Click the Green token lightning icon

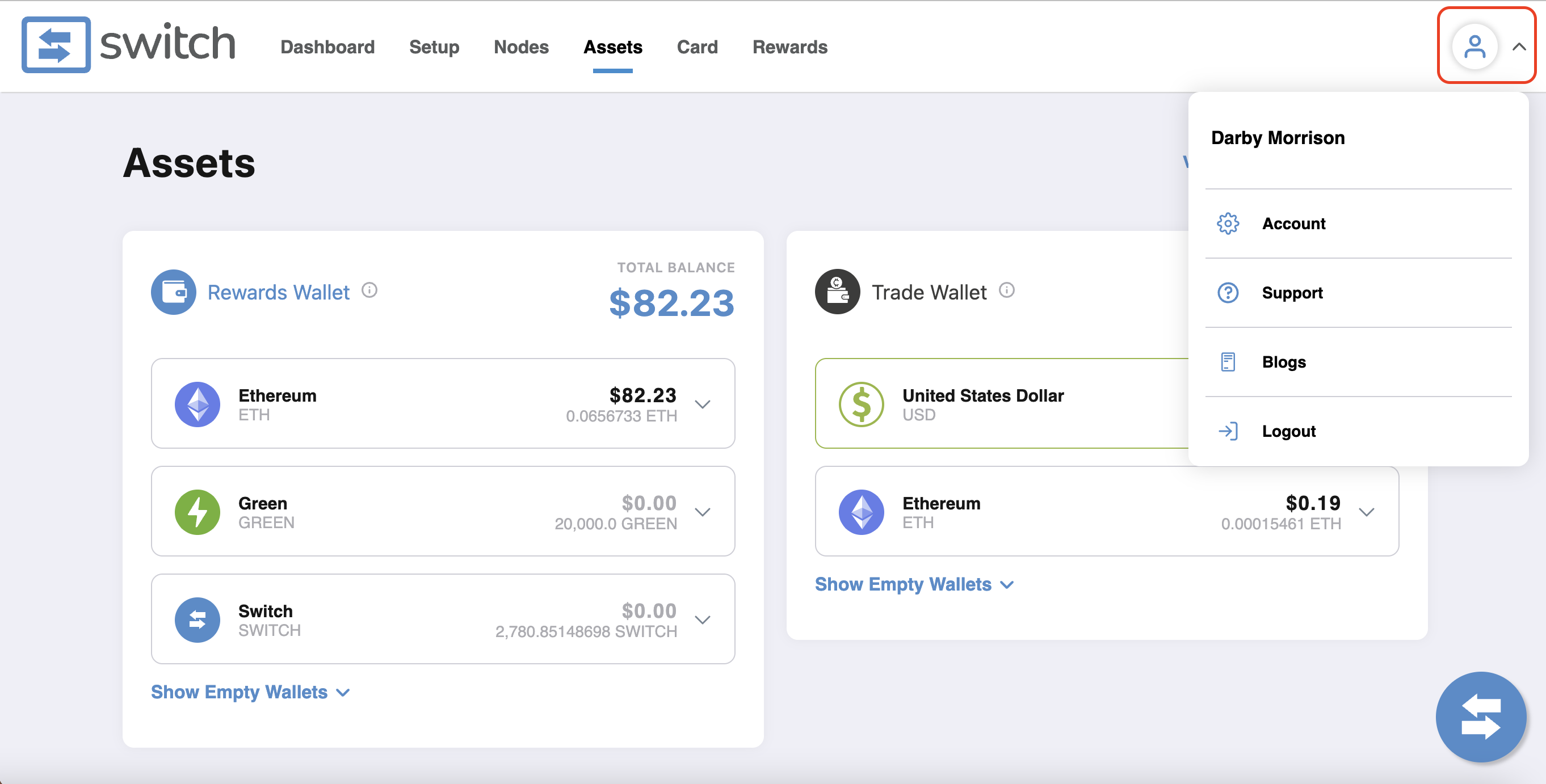coord(198,512)
